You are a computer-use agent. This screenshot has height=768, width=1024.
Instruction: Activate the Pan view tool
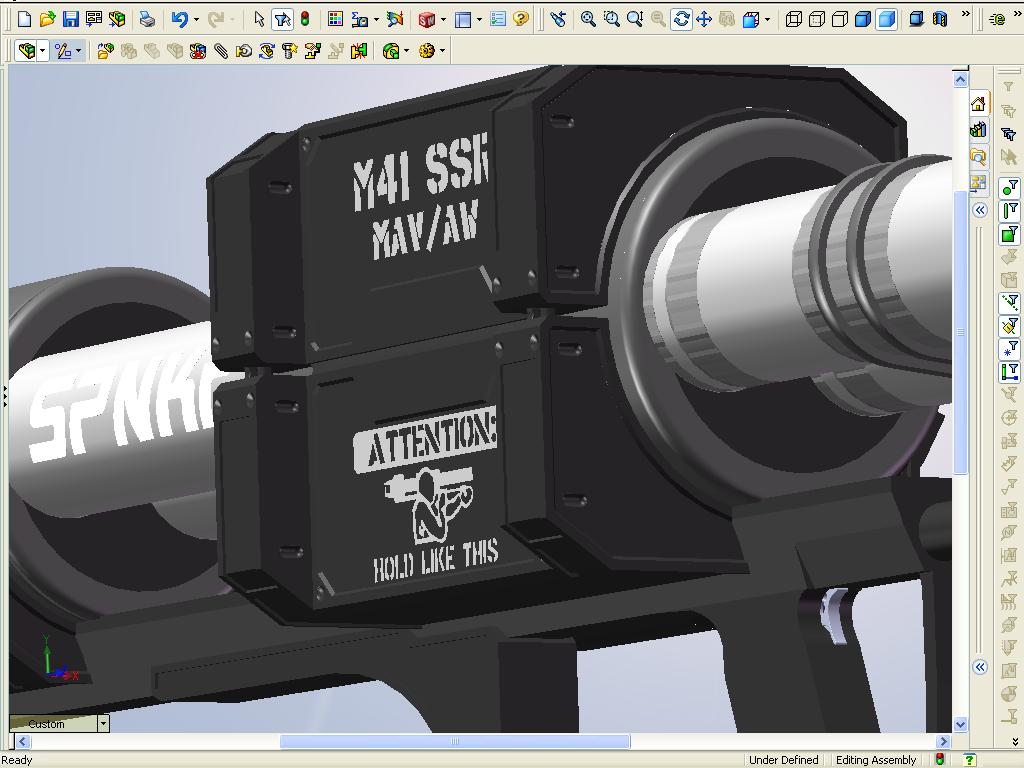pyautogui.click(x=704, y=19)
